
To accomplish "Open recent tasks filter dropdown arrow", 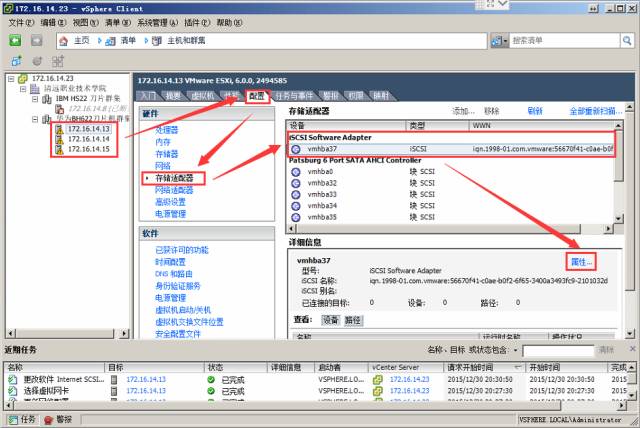I will (x=516, y=350).
